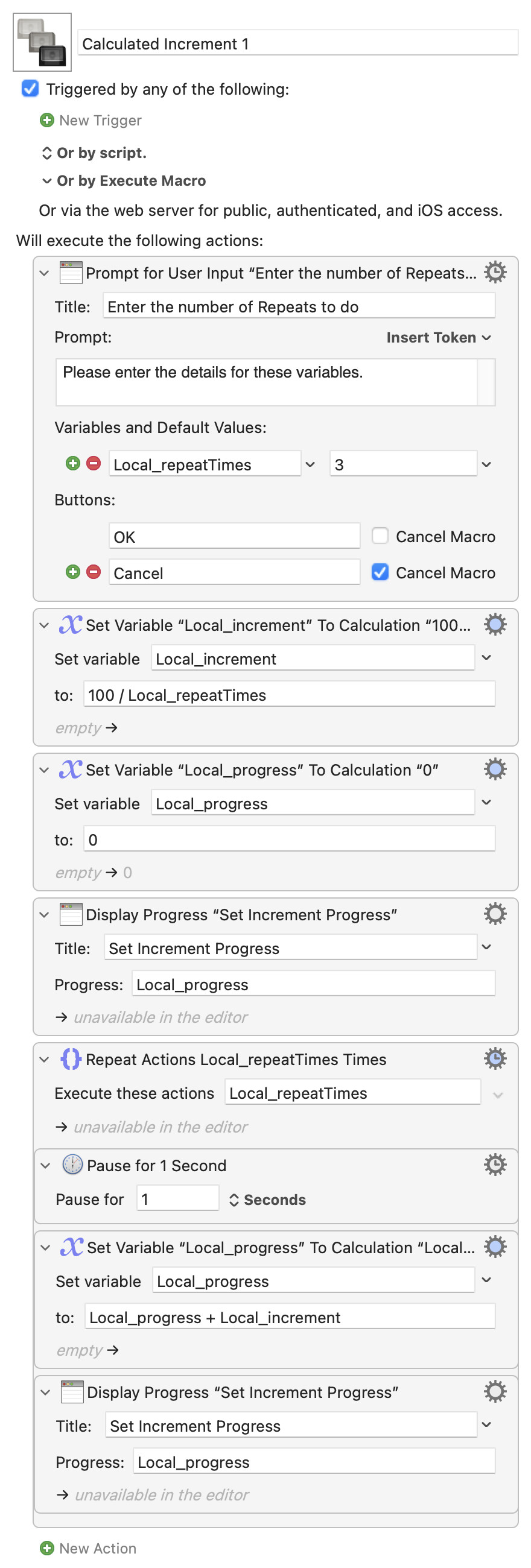Image resolution: width=531 pixels, height=1568 pixels.
Task: Click the New Action plus icon
Action: [x=47, y=1548]
